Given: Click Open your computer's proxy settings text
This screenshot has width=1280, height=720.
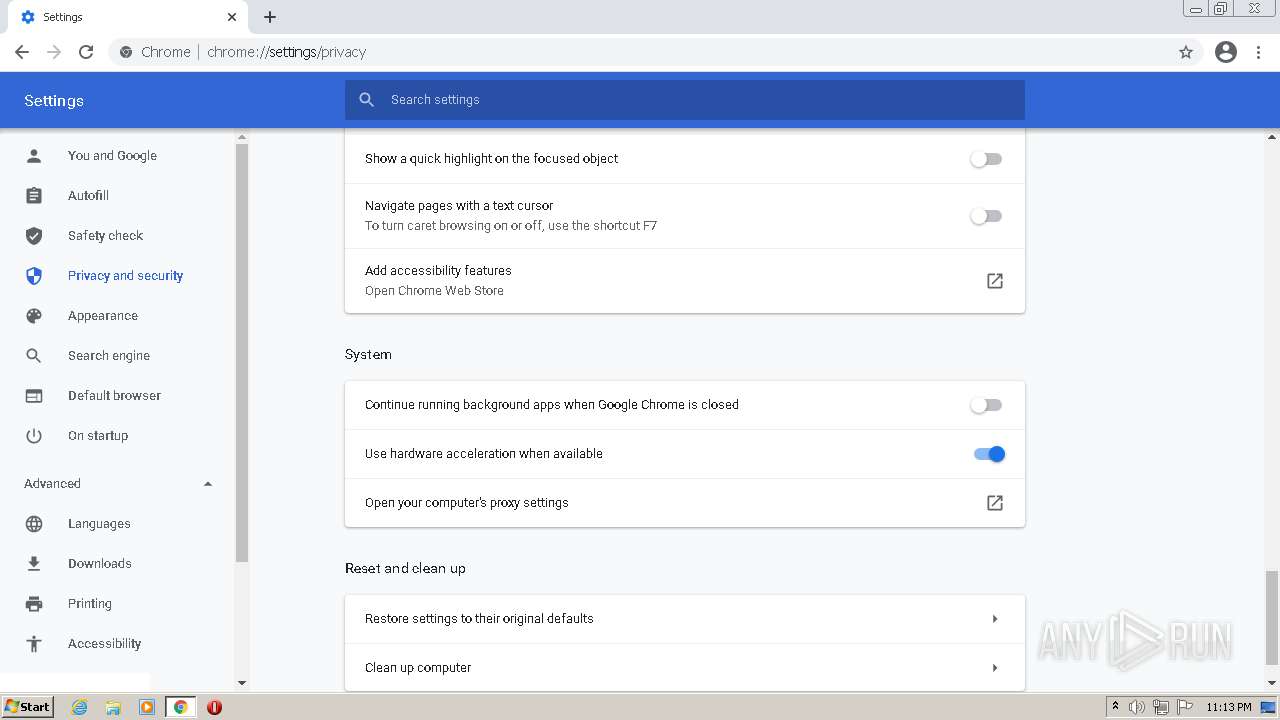Looking at the screenshot, I should [x=466, y=503].
